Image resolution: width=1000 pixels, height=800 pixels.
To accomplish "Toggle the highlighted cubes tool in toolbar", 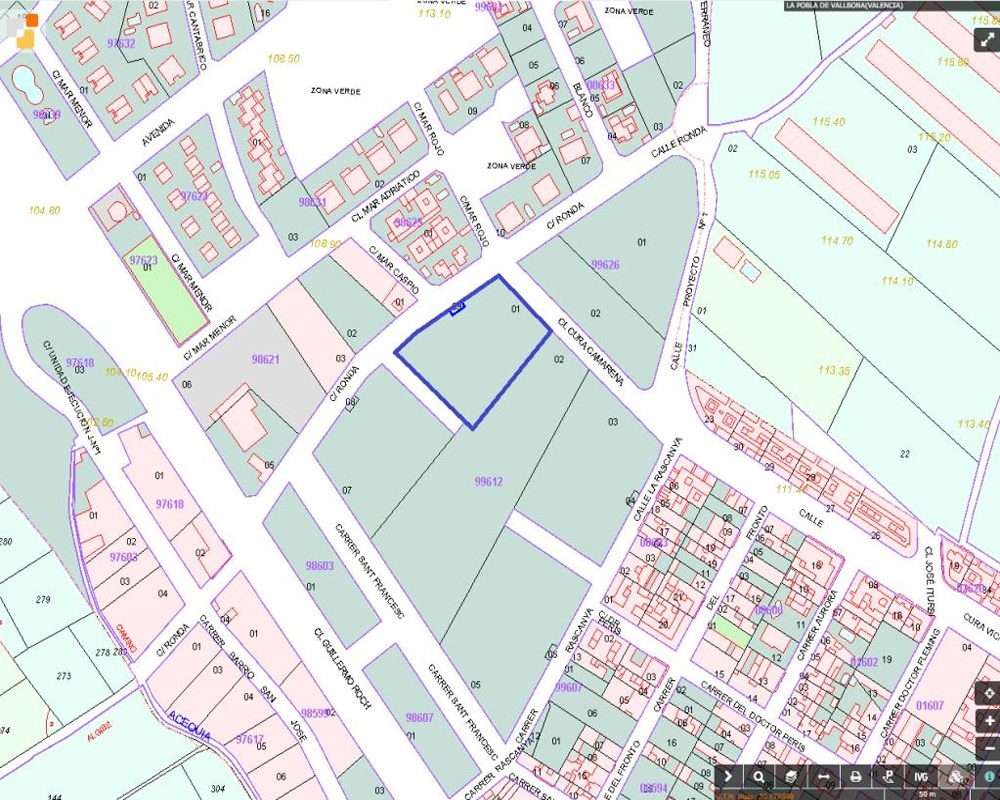I will (x=955, y=776).
